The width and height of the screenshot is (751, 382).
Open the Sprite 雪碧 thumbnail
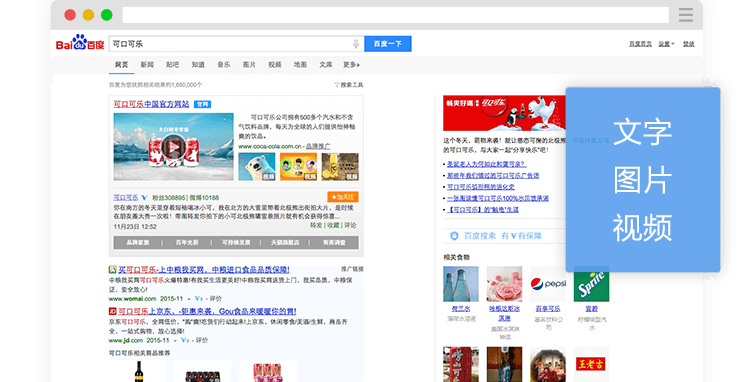click(x=592, y=284)
